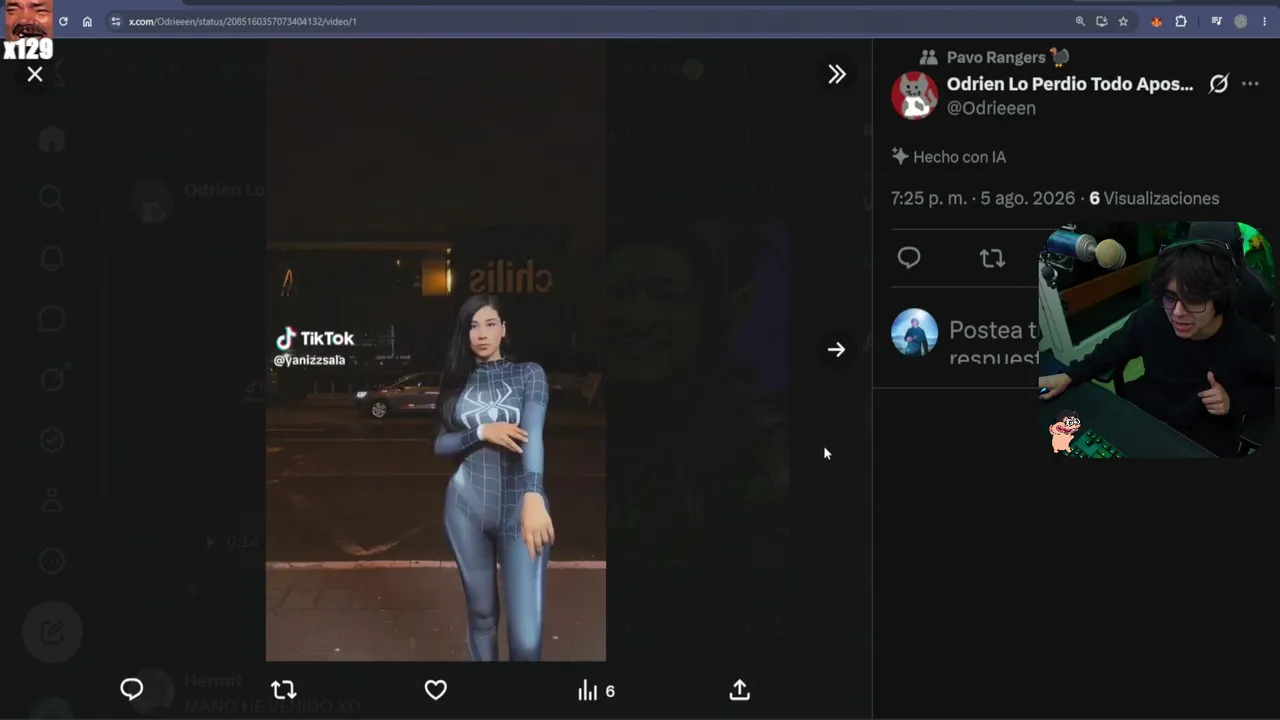This screenshot has width=1280, height=720.
Task: Repost with the side panel retweet icon
Action: click(992, 258)
